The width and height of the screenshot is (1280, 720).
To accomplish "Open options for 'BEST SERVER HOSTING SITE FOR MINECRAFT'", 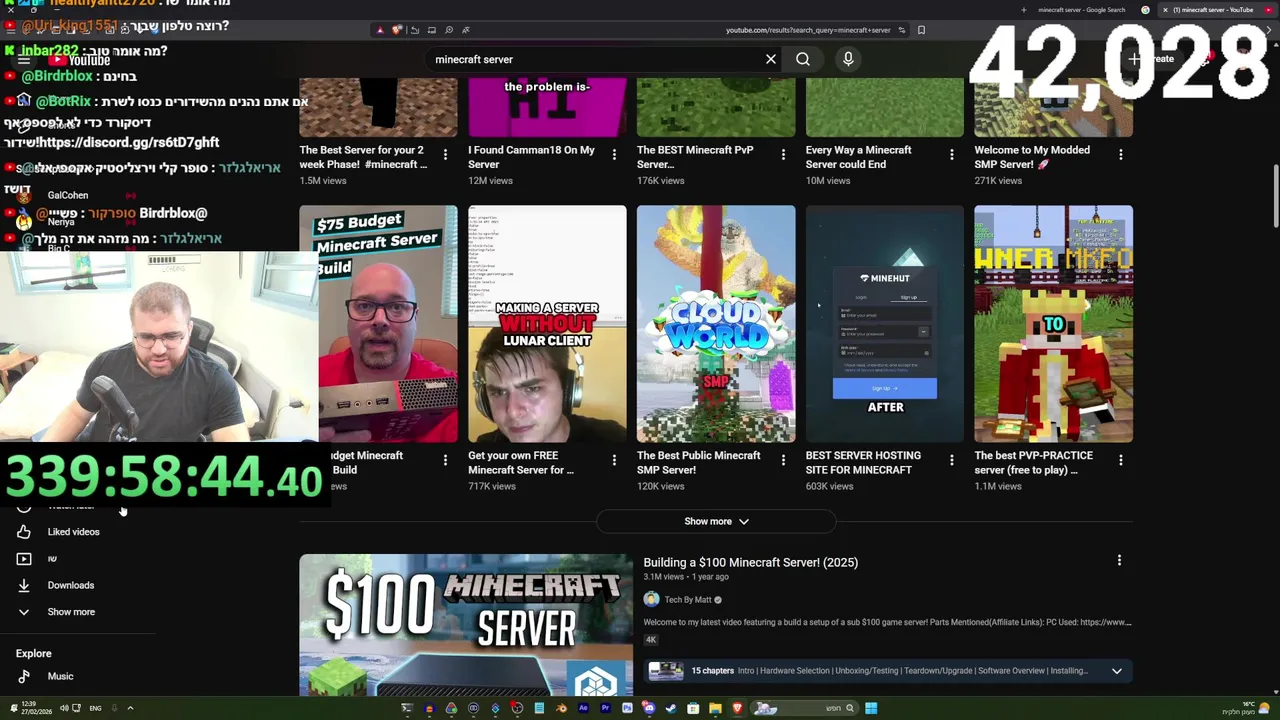I will pos(951,460).
